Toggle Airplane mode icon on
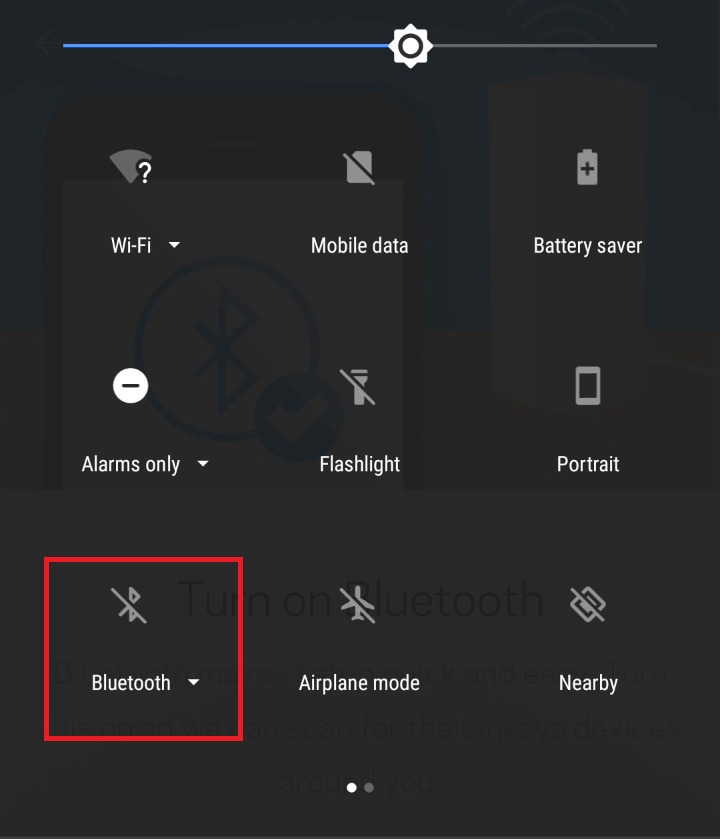This screenshot has height=839, width=720. click(358, 605)
